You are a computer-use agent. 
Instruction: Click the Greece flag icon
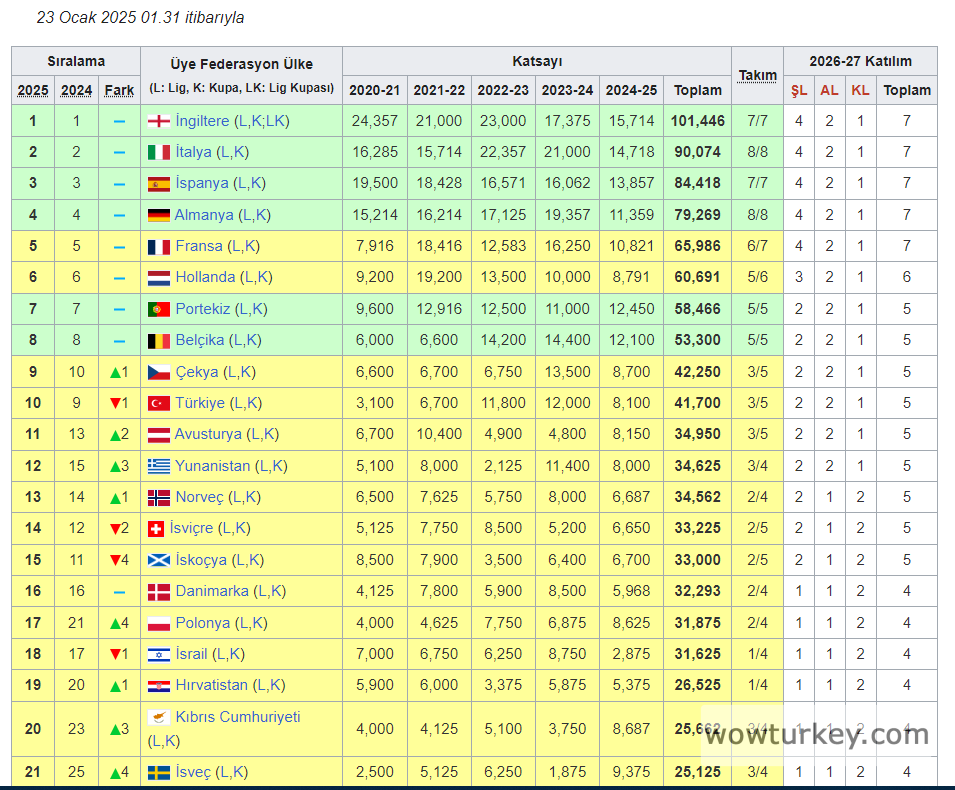point(158,466)
